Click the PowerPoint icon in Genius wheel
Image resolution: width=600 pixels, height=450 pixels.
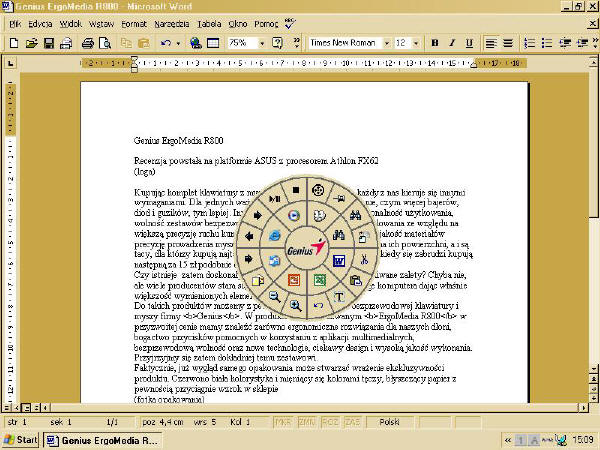[x=294, y=280]
